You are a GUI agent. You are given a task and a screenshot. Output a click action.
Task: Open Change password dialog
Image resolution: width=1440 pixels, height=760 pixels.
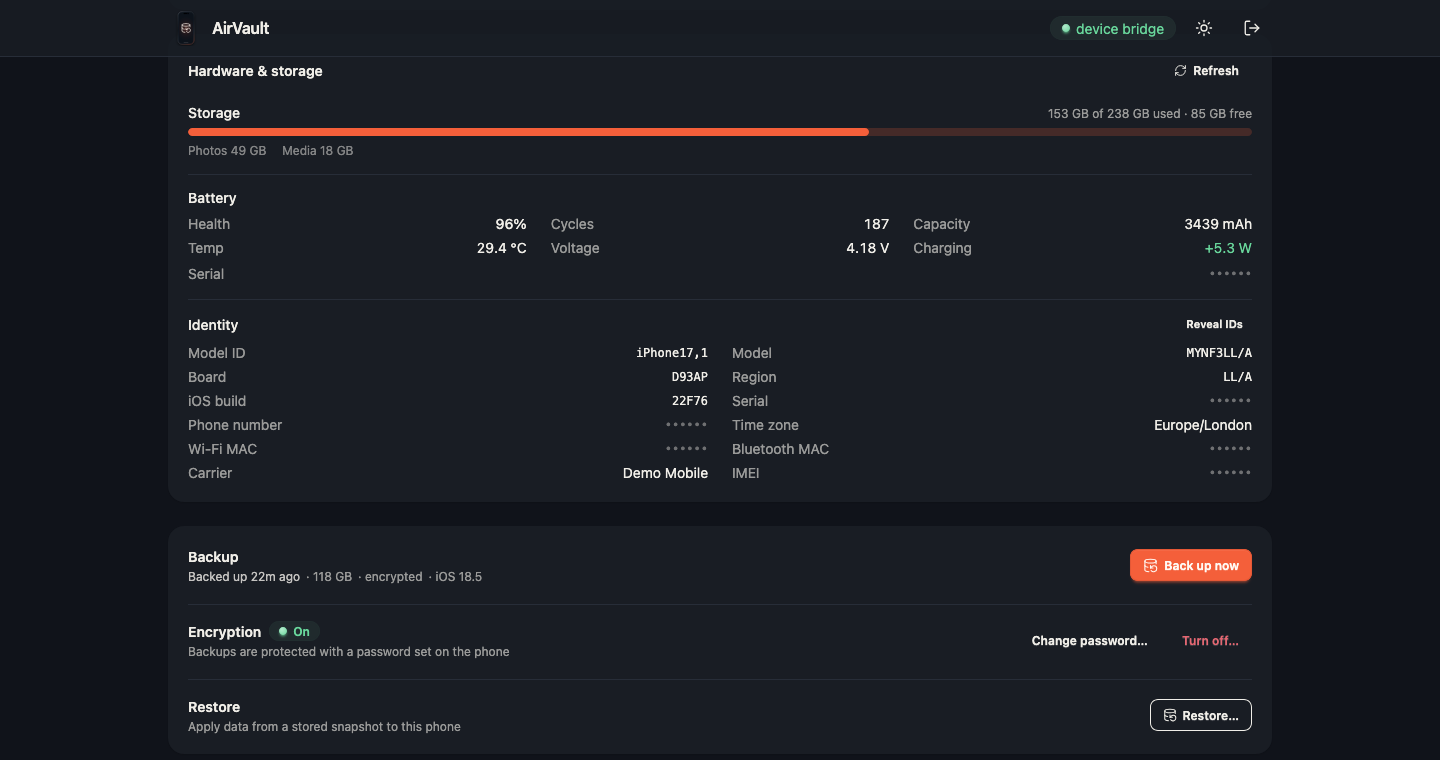point(1089,641)
